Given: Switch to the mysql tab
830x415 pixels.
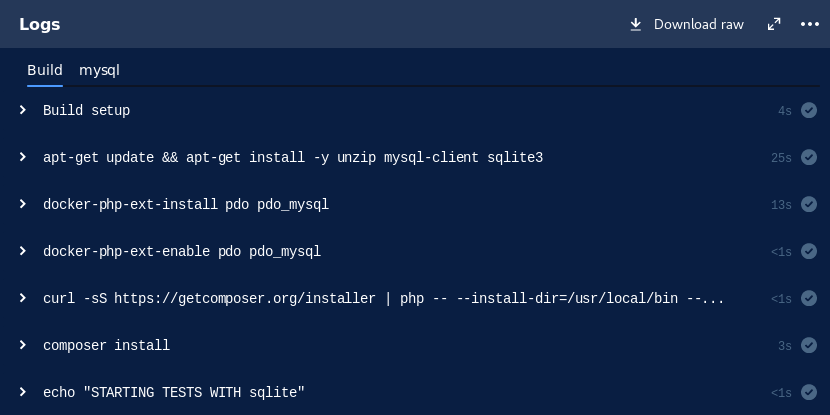Looking at the screenshot, I should pos(100,70).
